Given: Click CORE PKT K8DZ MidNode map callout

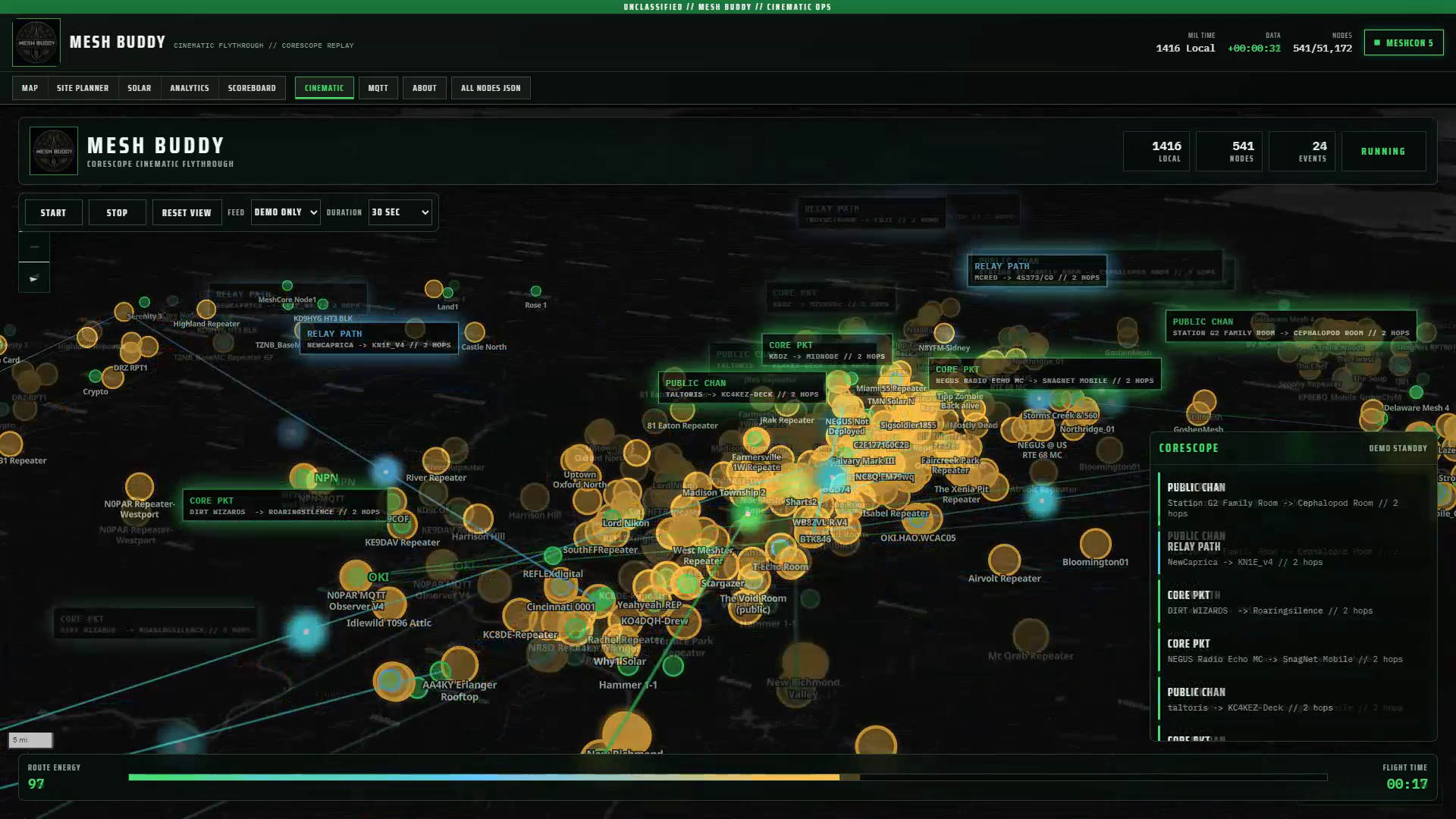Looking at the screenshot, I should point(827,350).
